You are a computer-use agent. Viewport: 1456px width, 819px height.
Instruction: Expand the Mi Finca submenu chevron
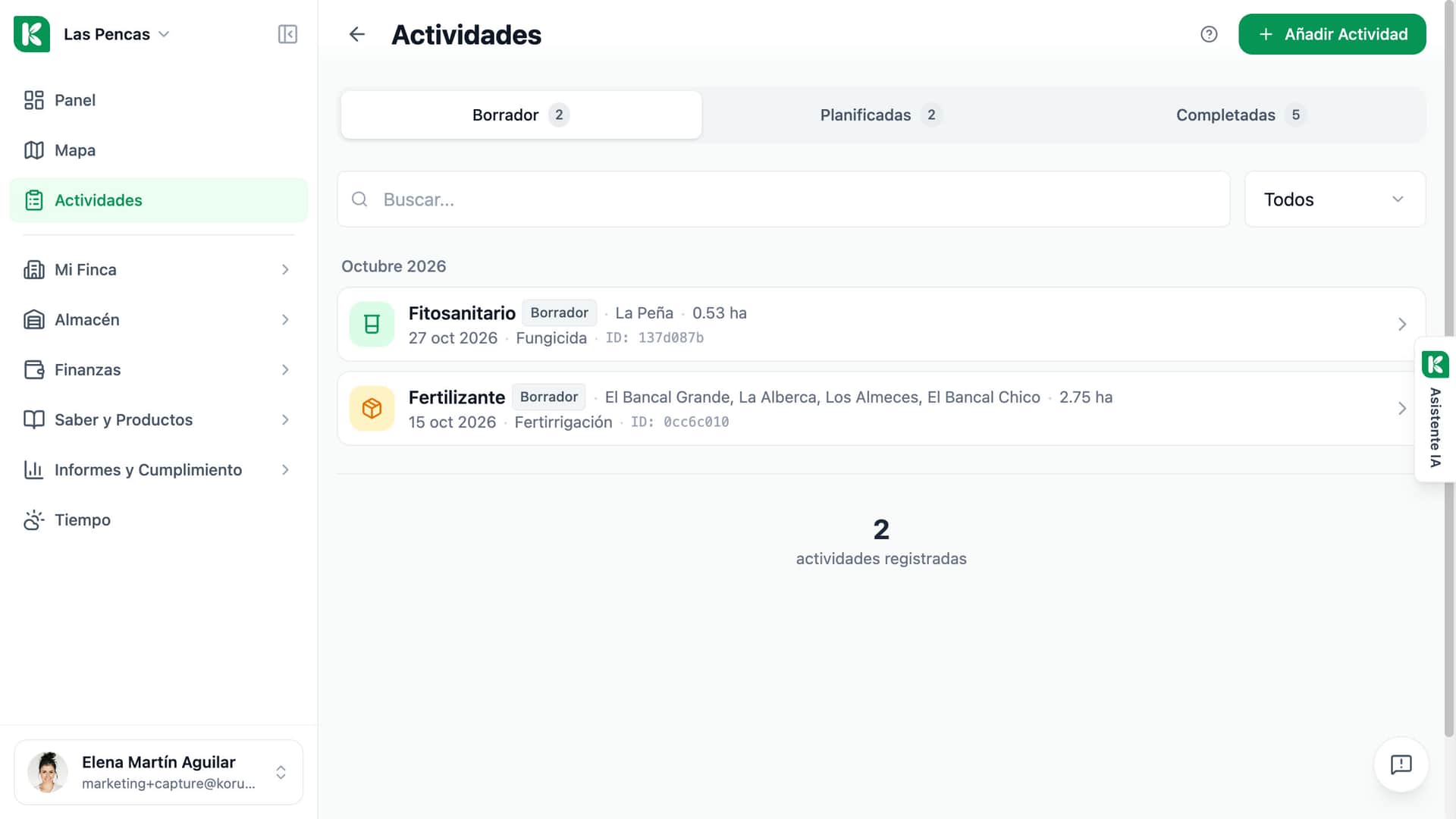(x=285, y=270)
